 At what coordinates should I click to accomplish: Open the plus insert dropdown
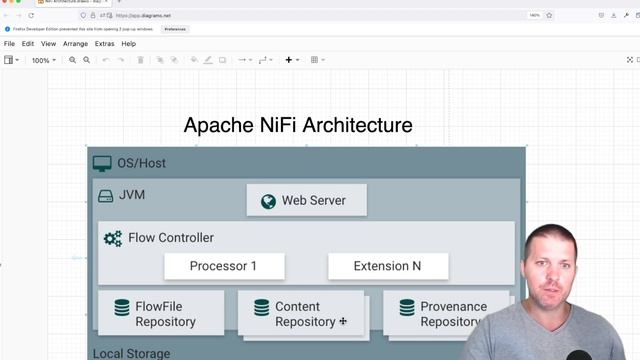click(x=292, y=60)
